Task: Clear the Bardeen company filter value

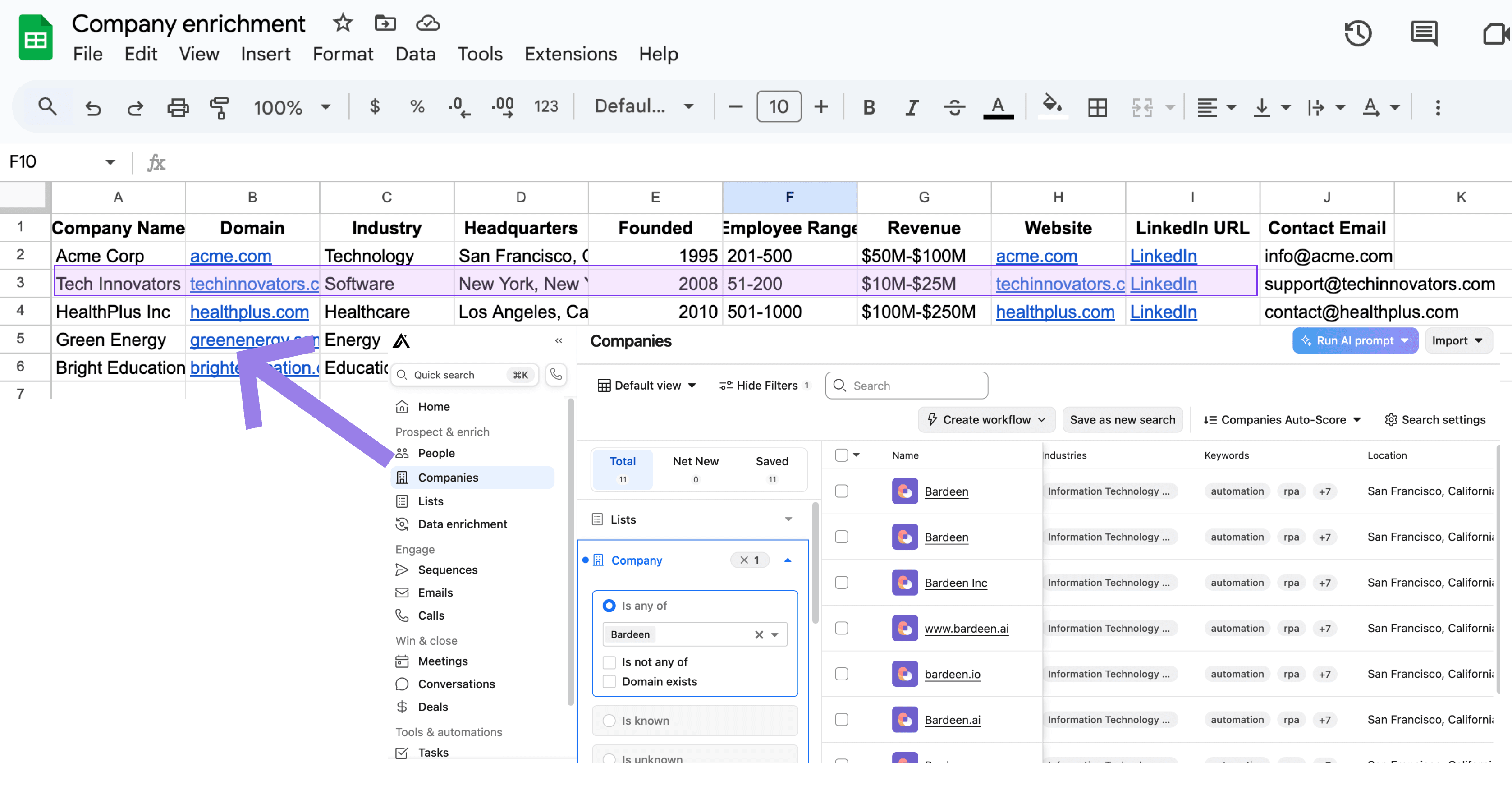Action: point(758,634)
